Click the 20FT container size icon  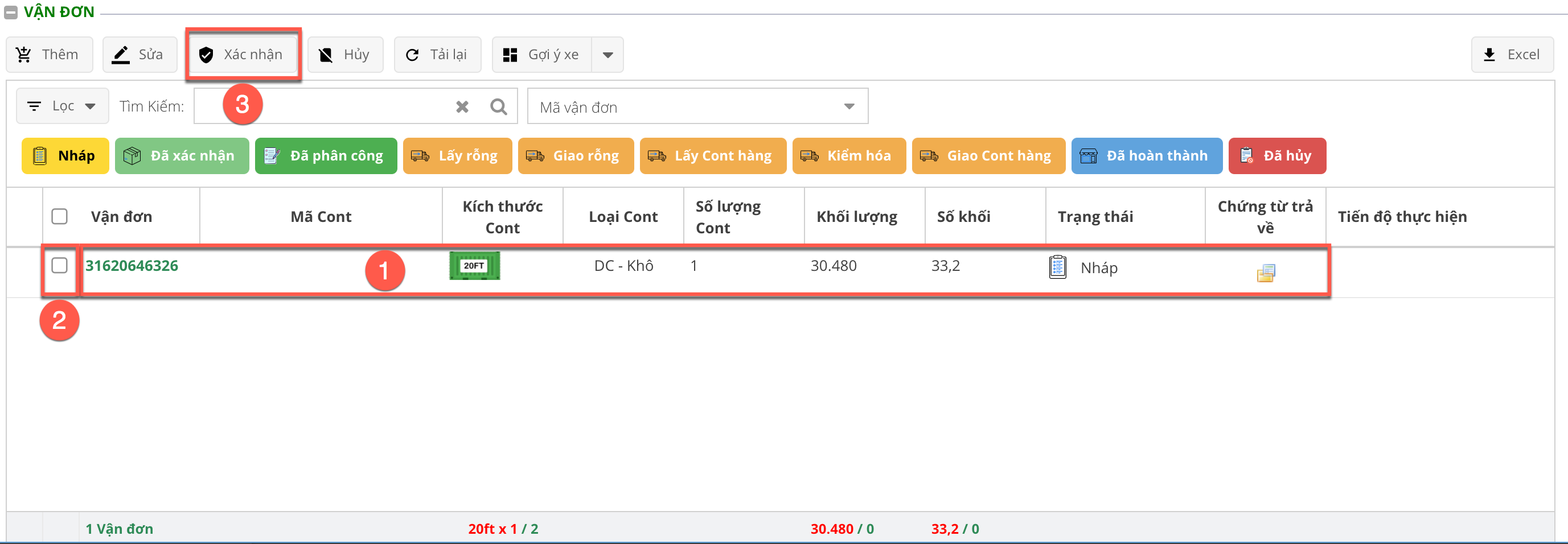[474, 266]
